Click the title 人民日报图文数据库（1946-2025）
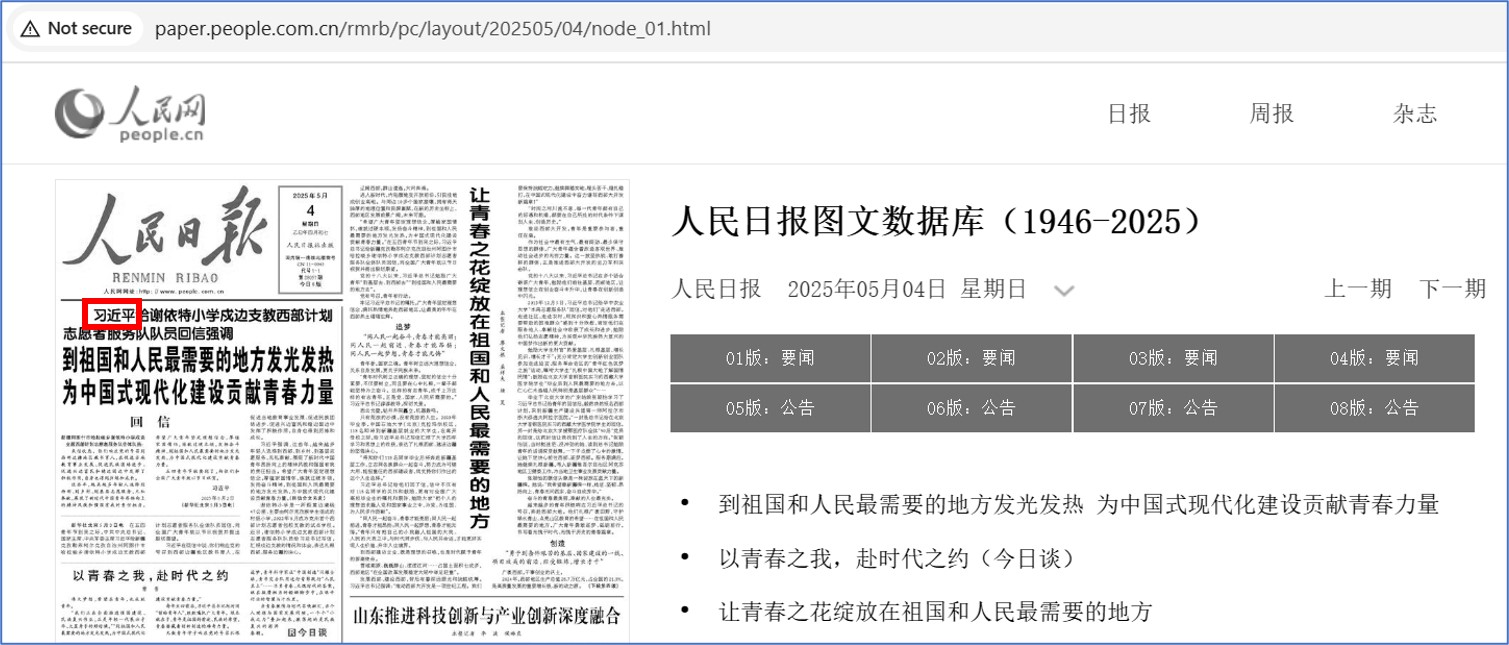The width and height of the screenshot is (1509, 645). 937,222
